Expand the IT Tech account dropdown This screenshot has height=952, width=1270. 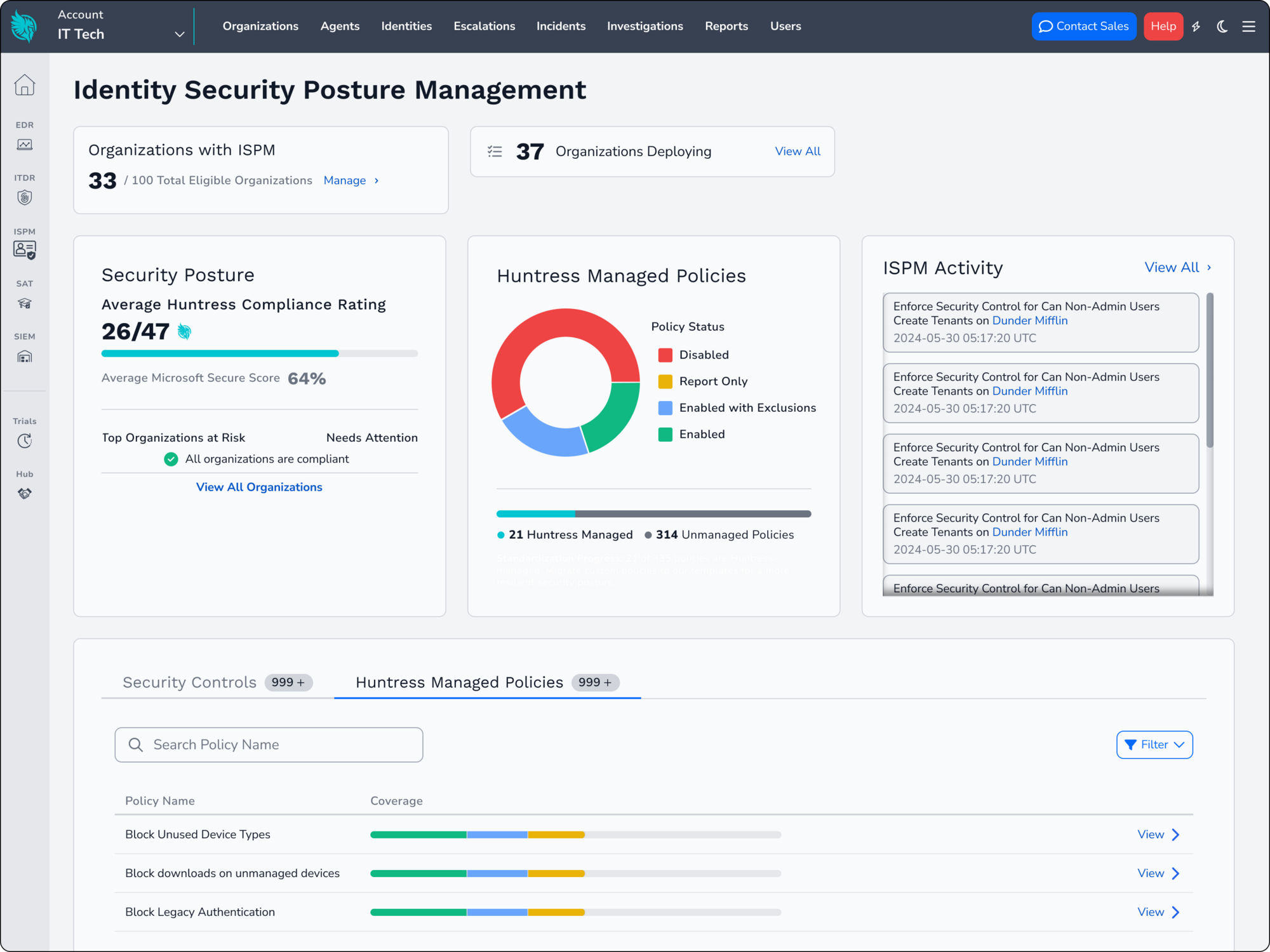coord(180,34)
